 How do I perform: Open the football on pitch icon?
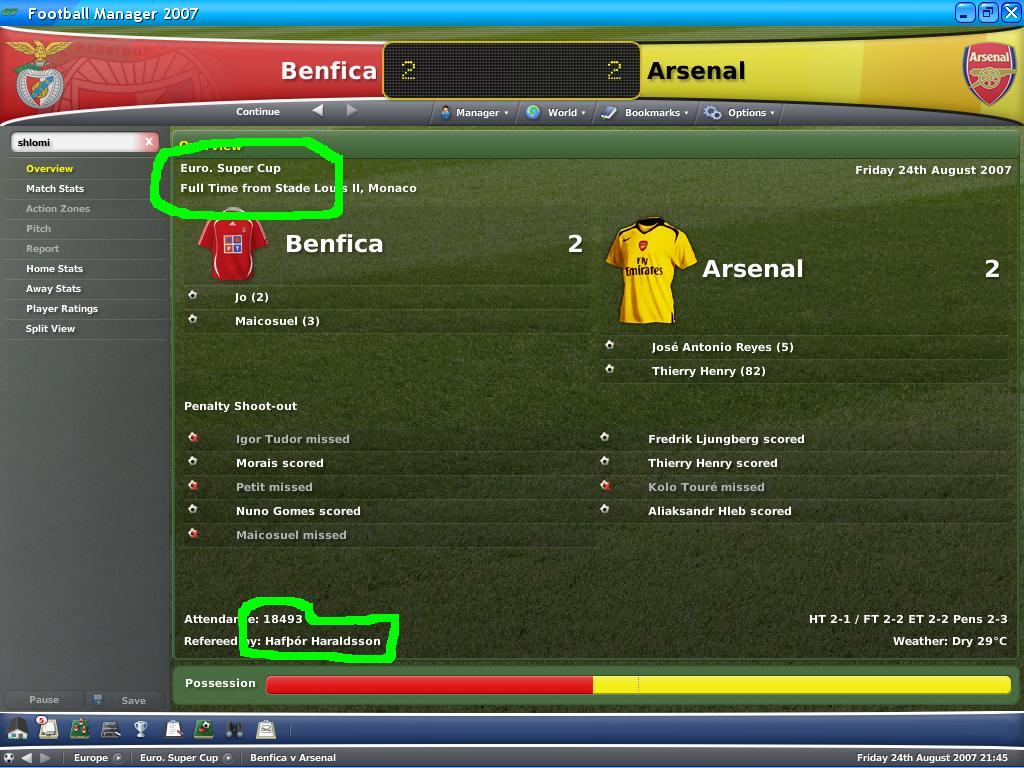tap(204, 729)
